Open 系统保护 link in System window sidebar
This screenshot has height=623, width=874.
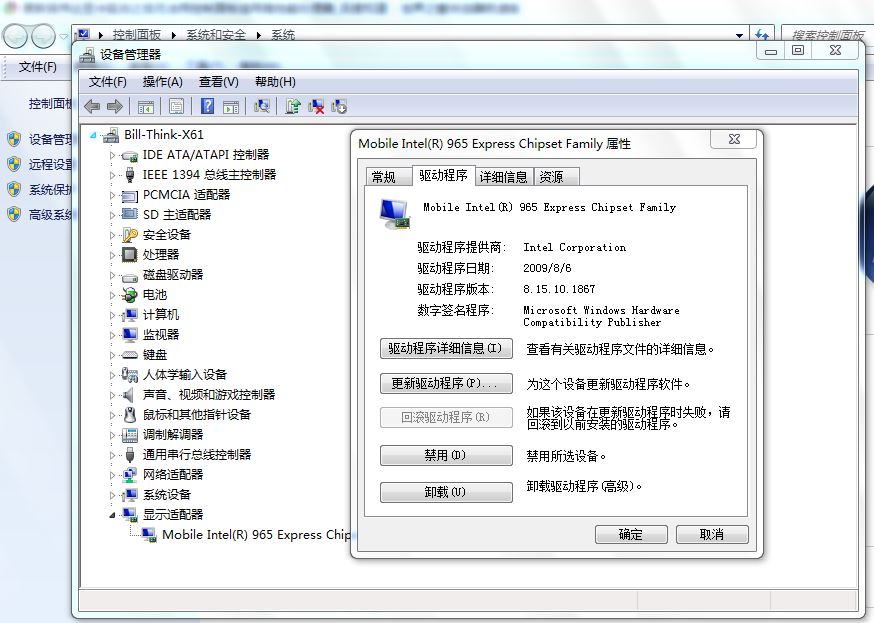tap(50, 189)
